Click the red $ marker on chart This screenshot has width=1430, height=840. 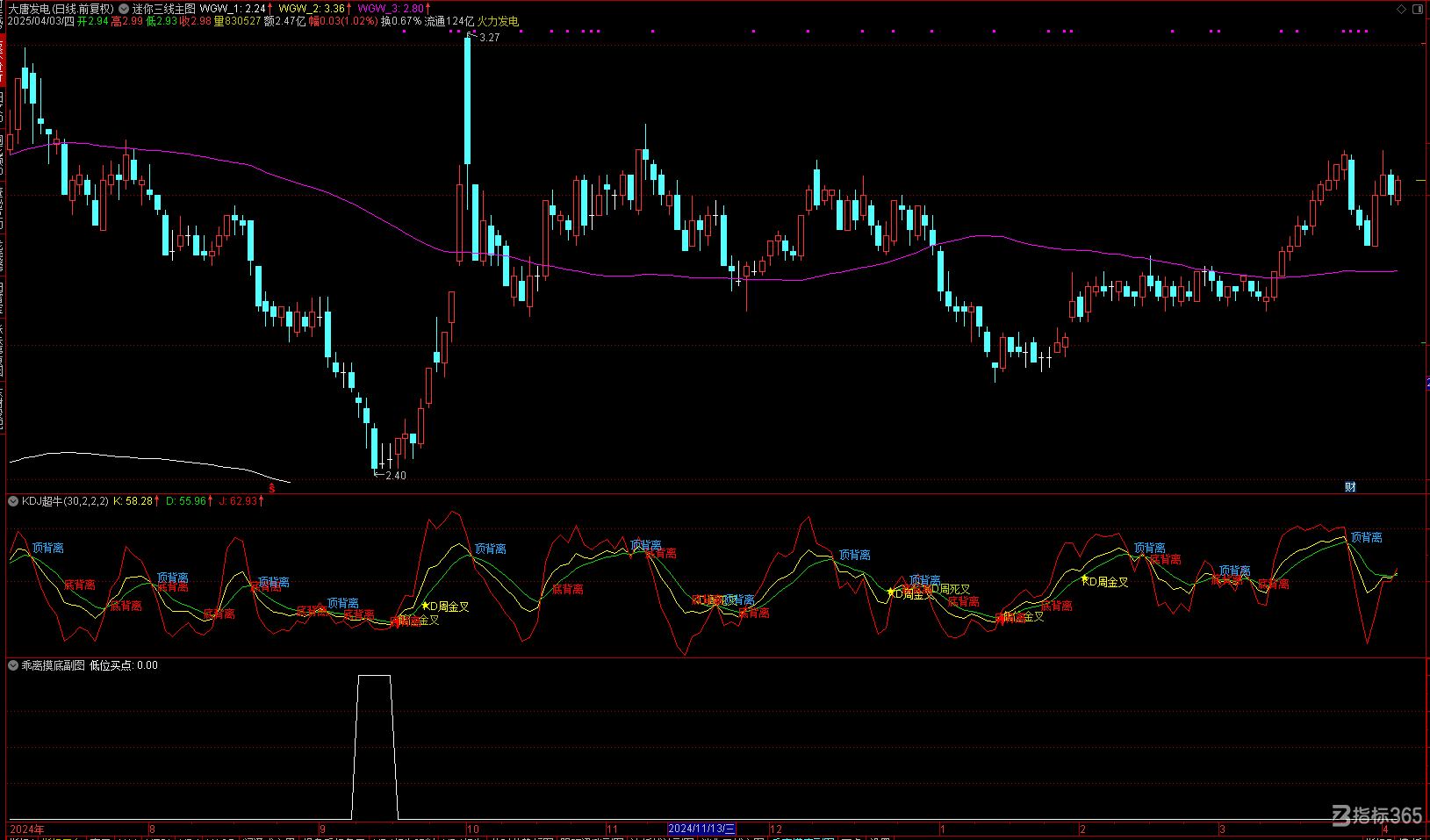point(272,488)
